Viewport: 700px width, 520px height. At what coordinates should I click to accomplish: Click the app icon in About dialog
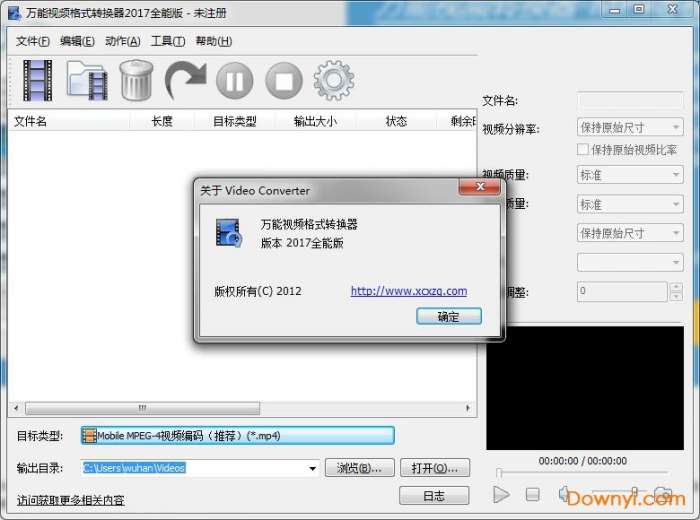coord(229,233)
